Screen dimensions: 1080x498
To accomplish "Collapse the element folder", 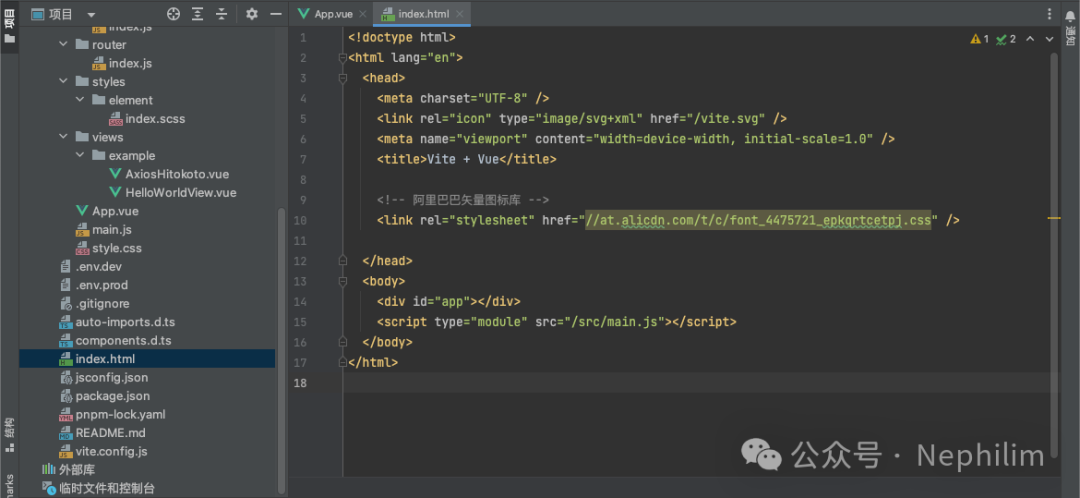I will click(x=80, y=100).
